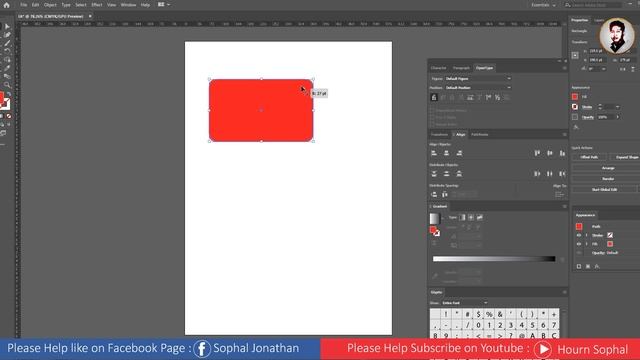
Task: Click the red rounded rectangle on artboard
Action: 261,110
